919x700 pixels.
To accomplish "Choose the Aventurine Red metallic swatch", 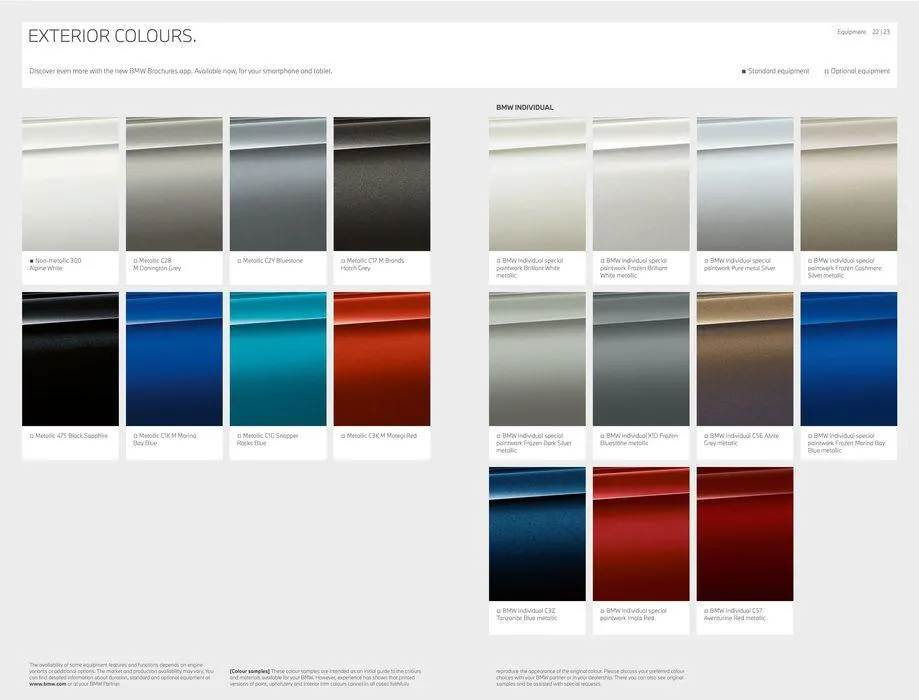I will click(744, 534).
